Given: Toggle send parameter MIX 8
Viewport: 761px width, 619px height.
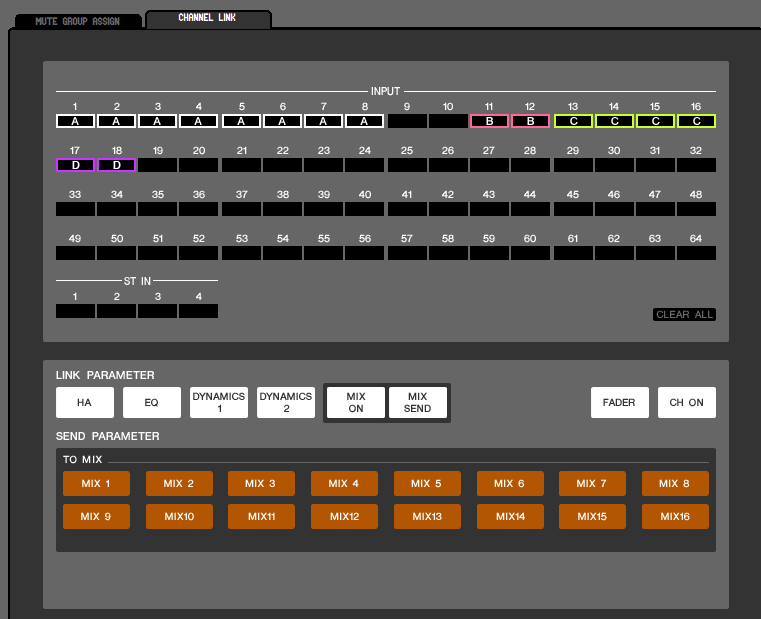Looking at the screenshot, I should [675, 484].
